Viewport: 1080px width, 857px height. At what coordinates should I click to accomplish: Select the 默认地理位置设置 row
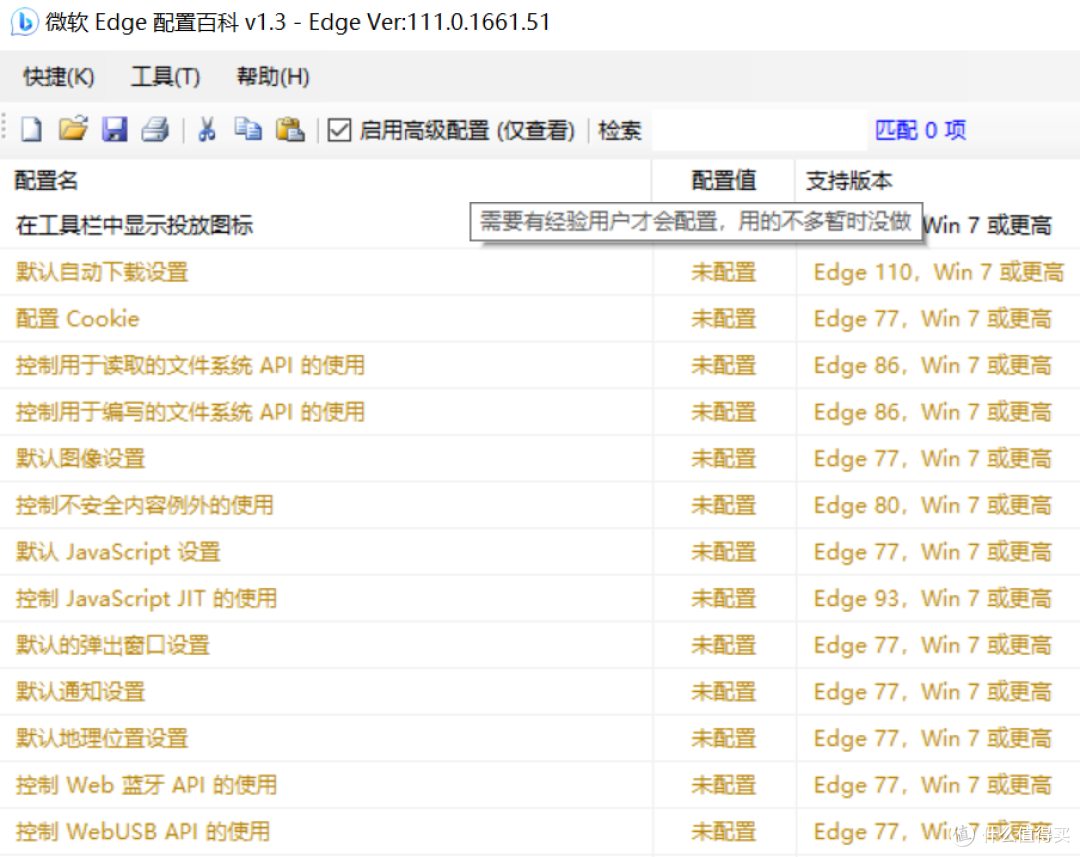point(540,739)
